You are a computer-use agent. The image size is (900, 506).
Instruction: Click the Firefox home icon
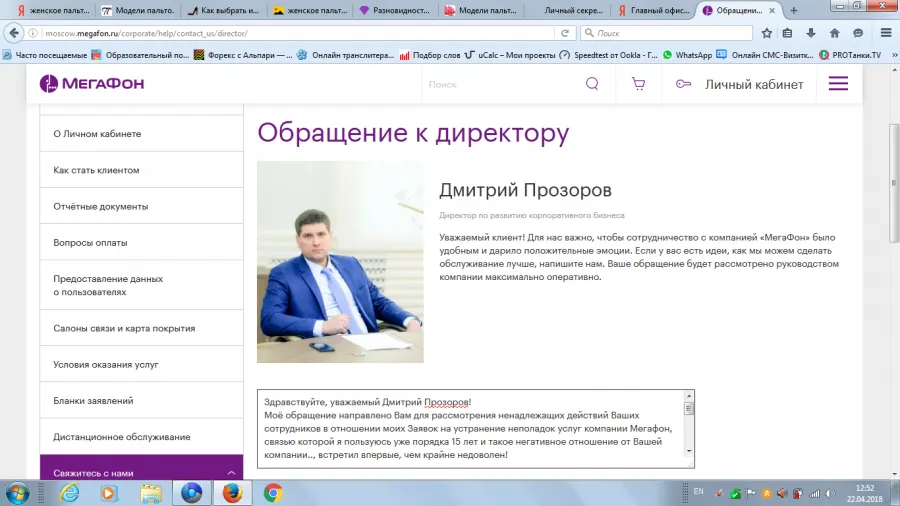tap(835, 33)
